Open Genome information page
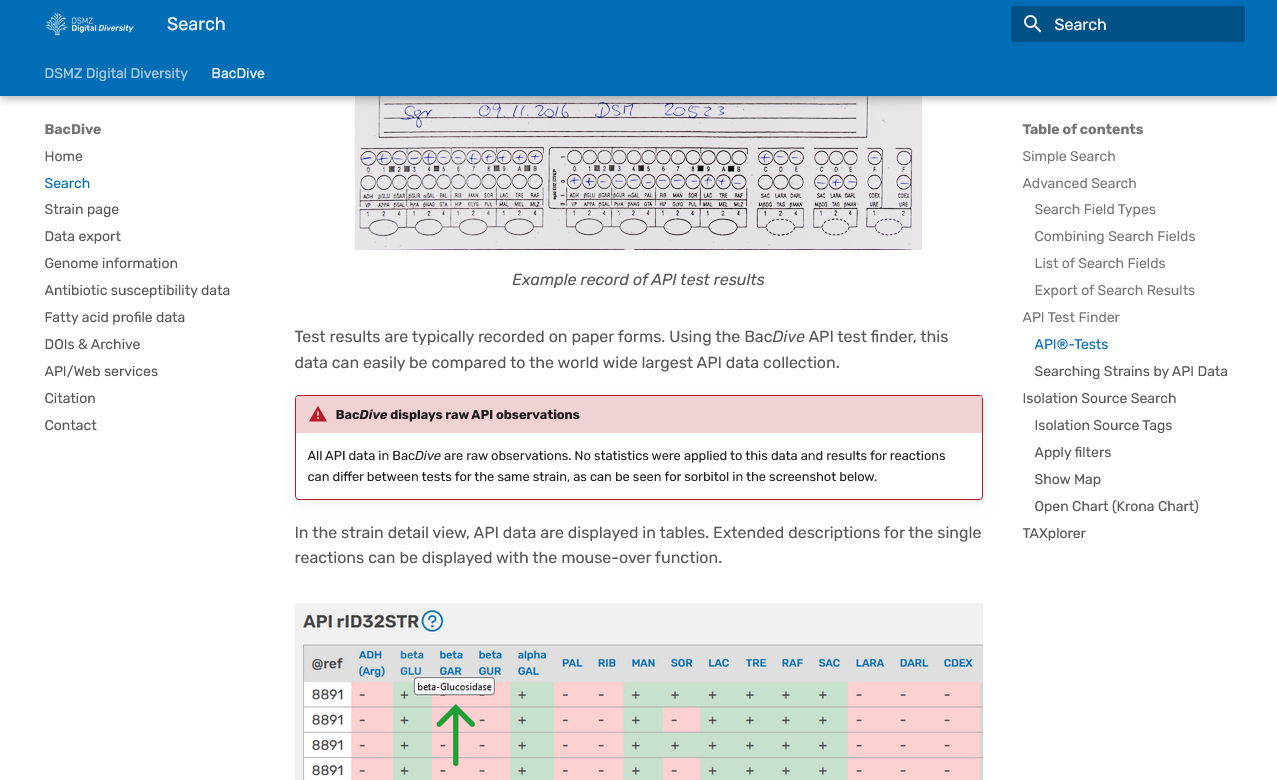The image size is (1277, 780). (x=111, y=263)
